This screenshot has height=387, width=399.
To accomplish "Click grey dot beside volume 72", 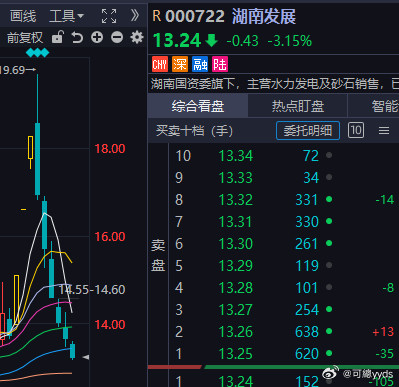I will pos(329,155).
